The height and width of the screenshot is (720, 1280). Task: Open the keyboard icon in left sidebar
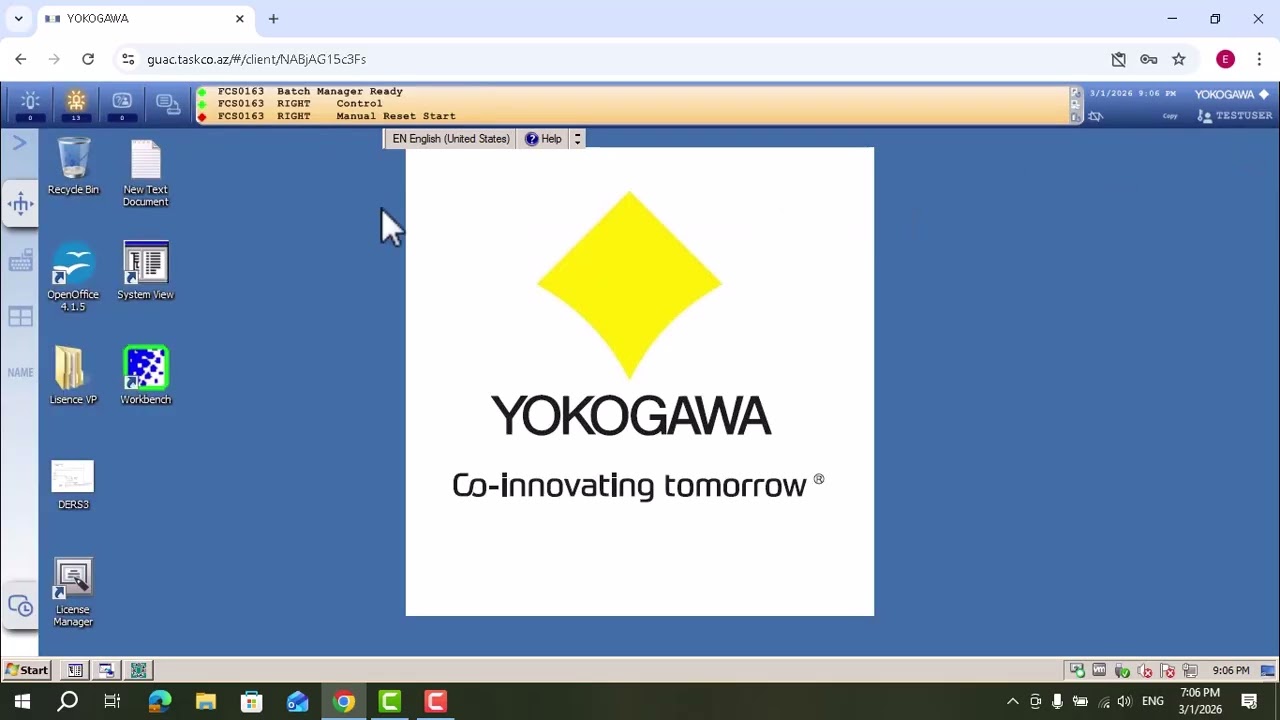[x=20, y=262]
